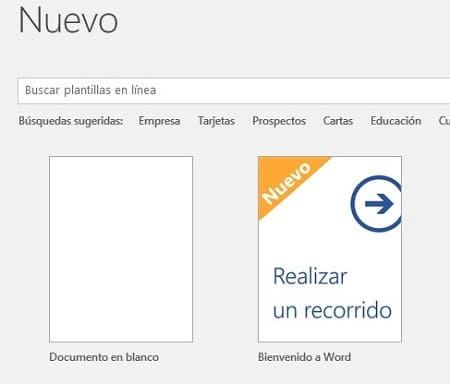This screenshot has width=450, height=384.
Task: Select the Educación suggested search
Action: point(396,121)
